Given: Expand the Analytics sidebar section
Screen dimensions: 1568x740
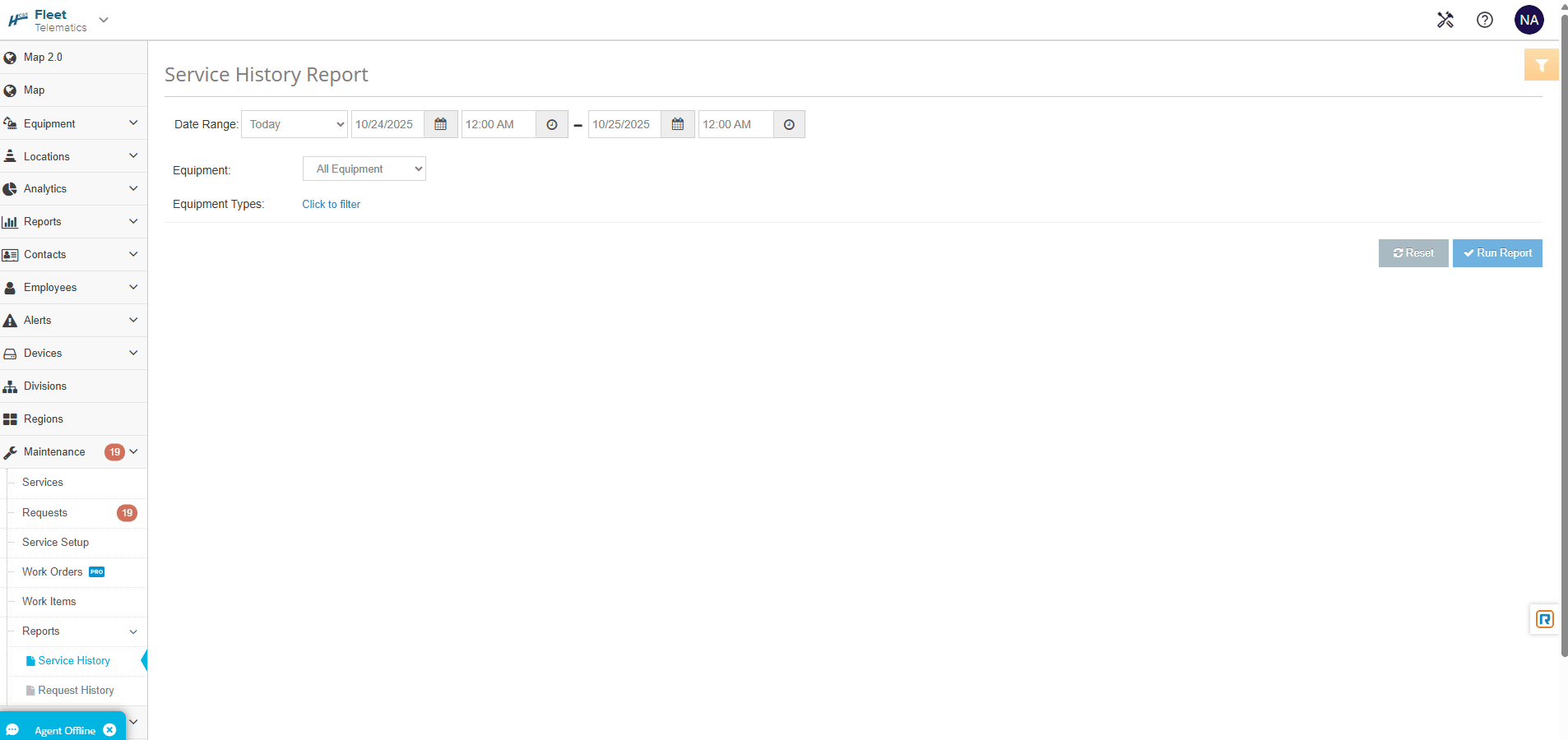Looking at the screenshot, I should (x=74, y=189).
